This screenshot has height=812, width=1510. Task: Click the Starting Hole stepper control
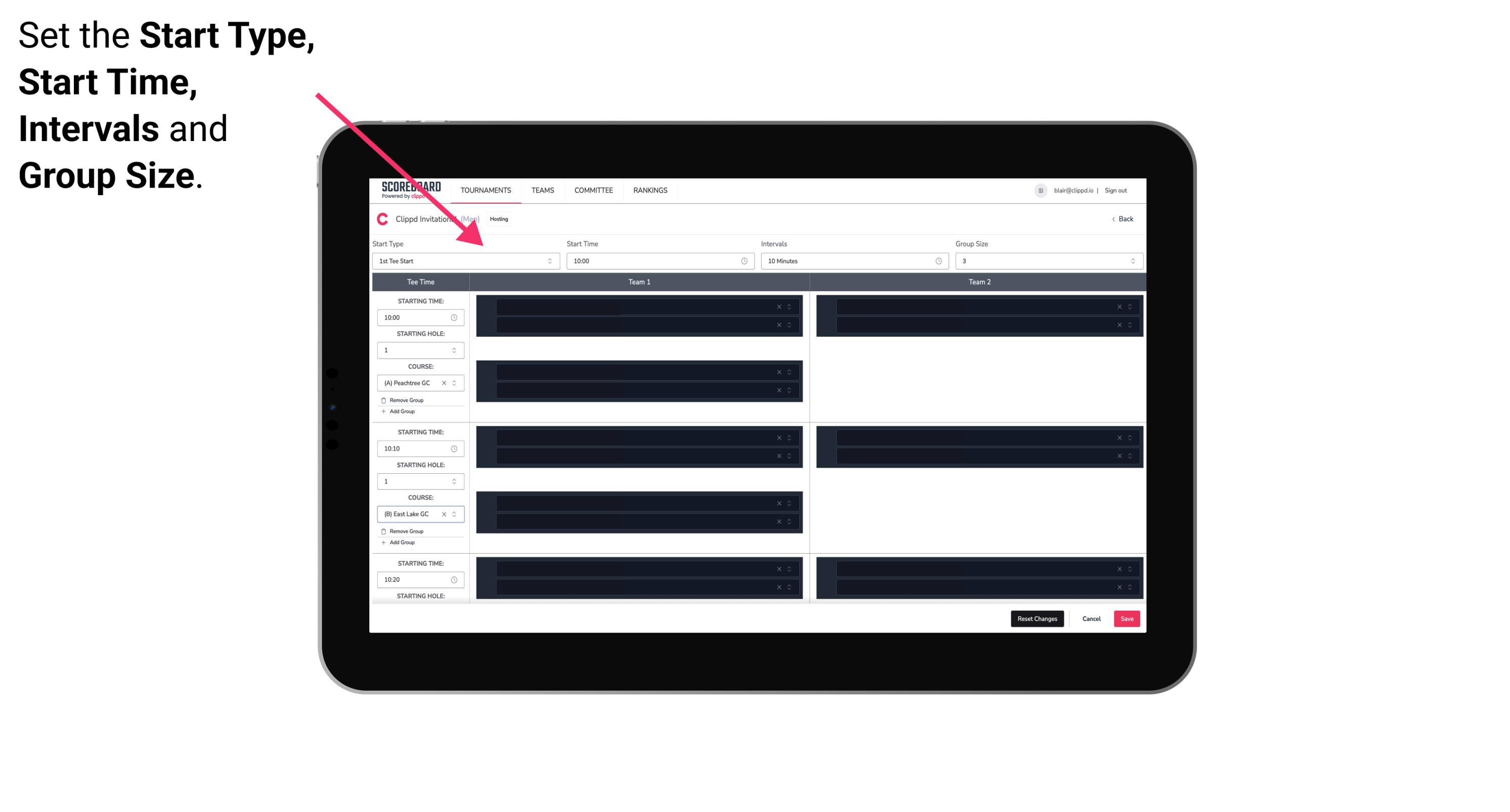pos(455,350)
